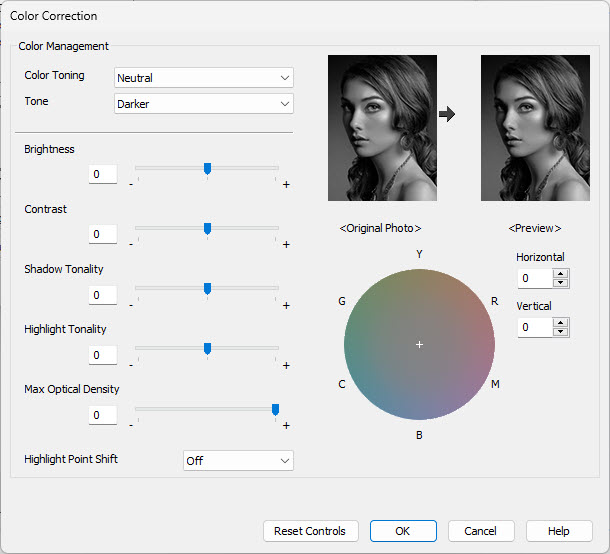Click the Original Photo thumbnail

coord(382,128)
